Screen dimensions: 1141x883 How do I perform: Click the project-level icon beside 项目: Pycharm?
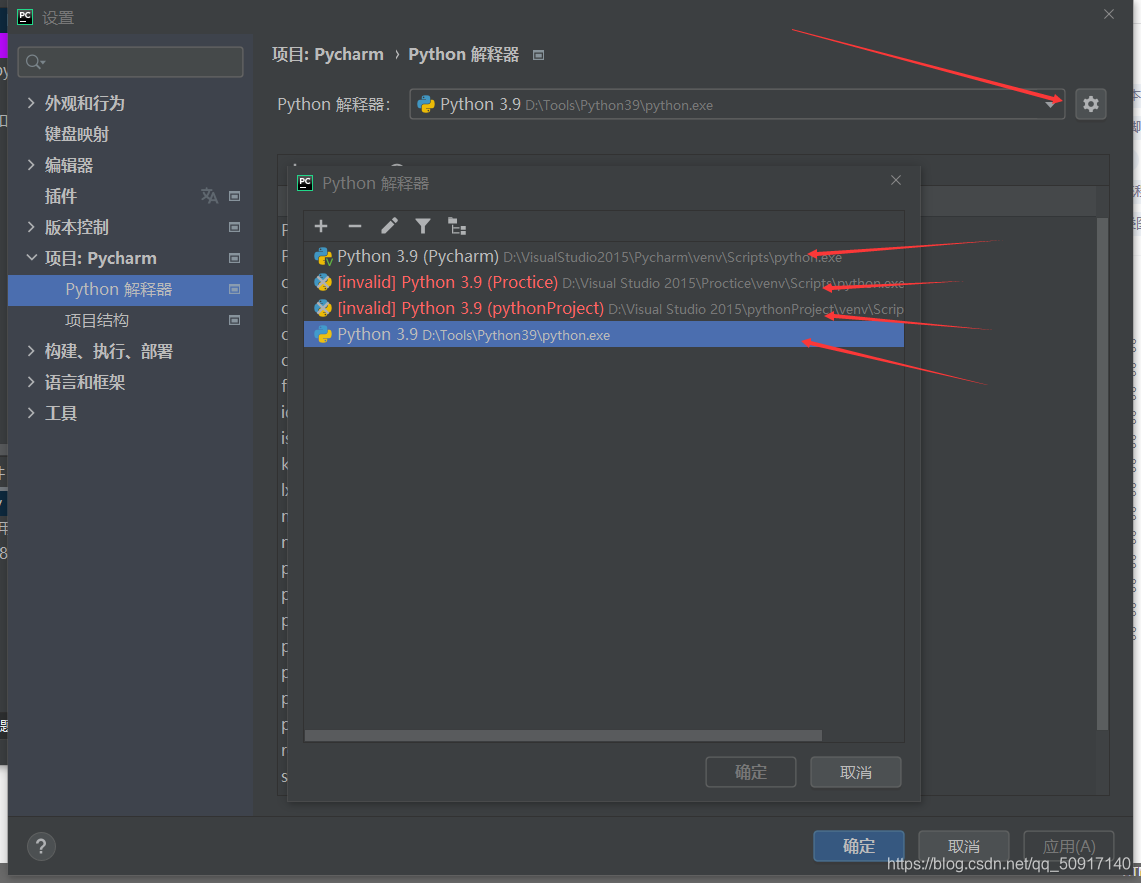click(x=234, y=258)
